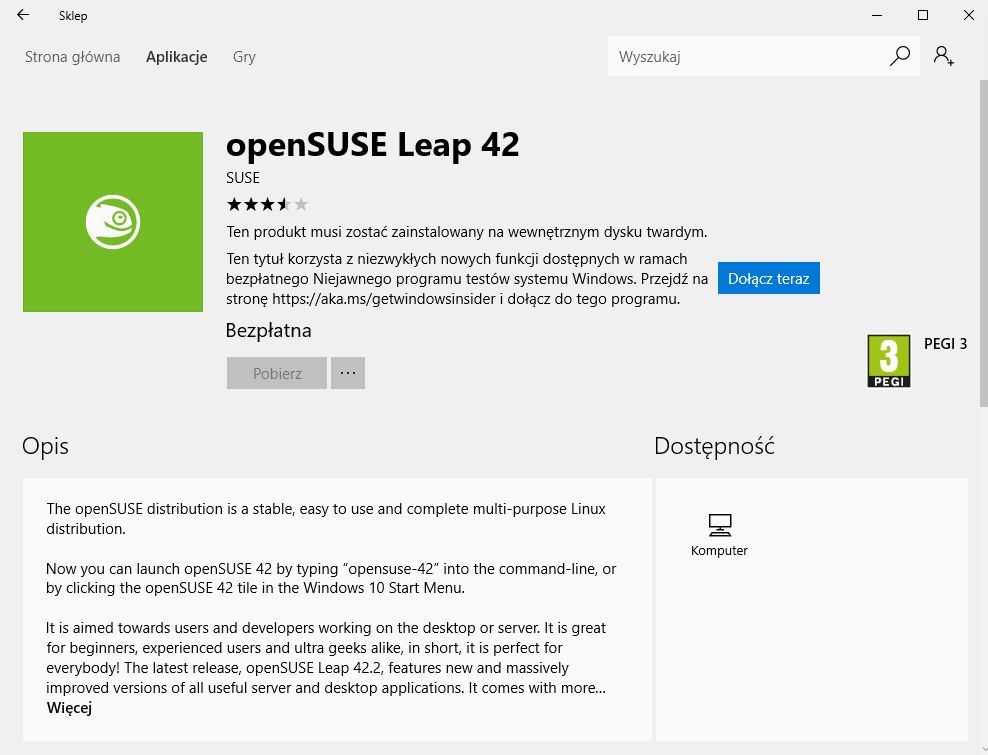Click the back arrow in title bar
The height and width of the screenshot is (755, 988).
click(23, 15)
